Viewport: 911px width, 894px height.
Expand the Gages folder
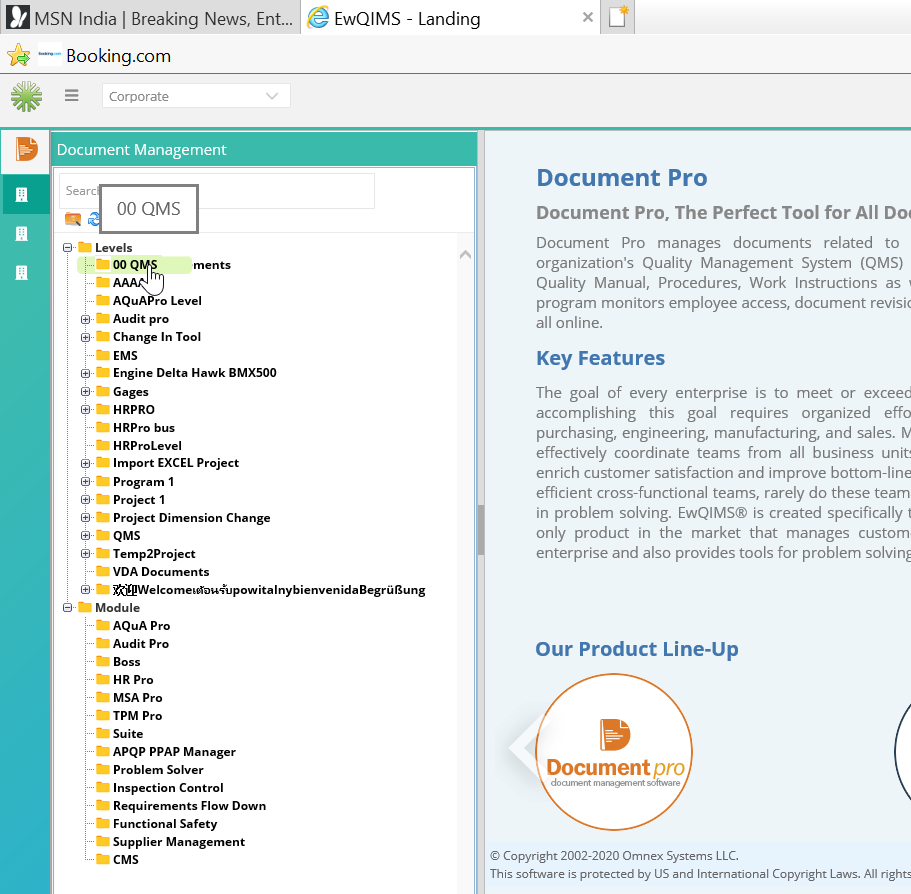pyautogui.click(x=85, y=392)
